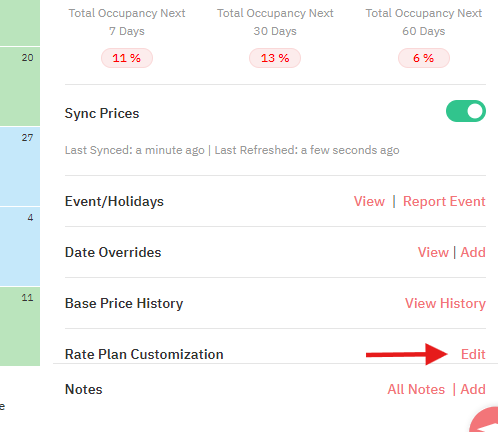Select calendar day 4 cell
Viewport: 498px width, 432px height.
[20, 246]
